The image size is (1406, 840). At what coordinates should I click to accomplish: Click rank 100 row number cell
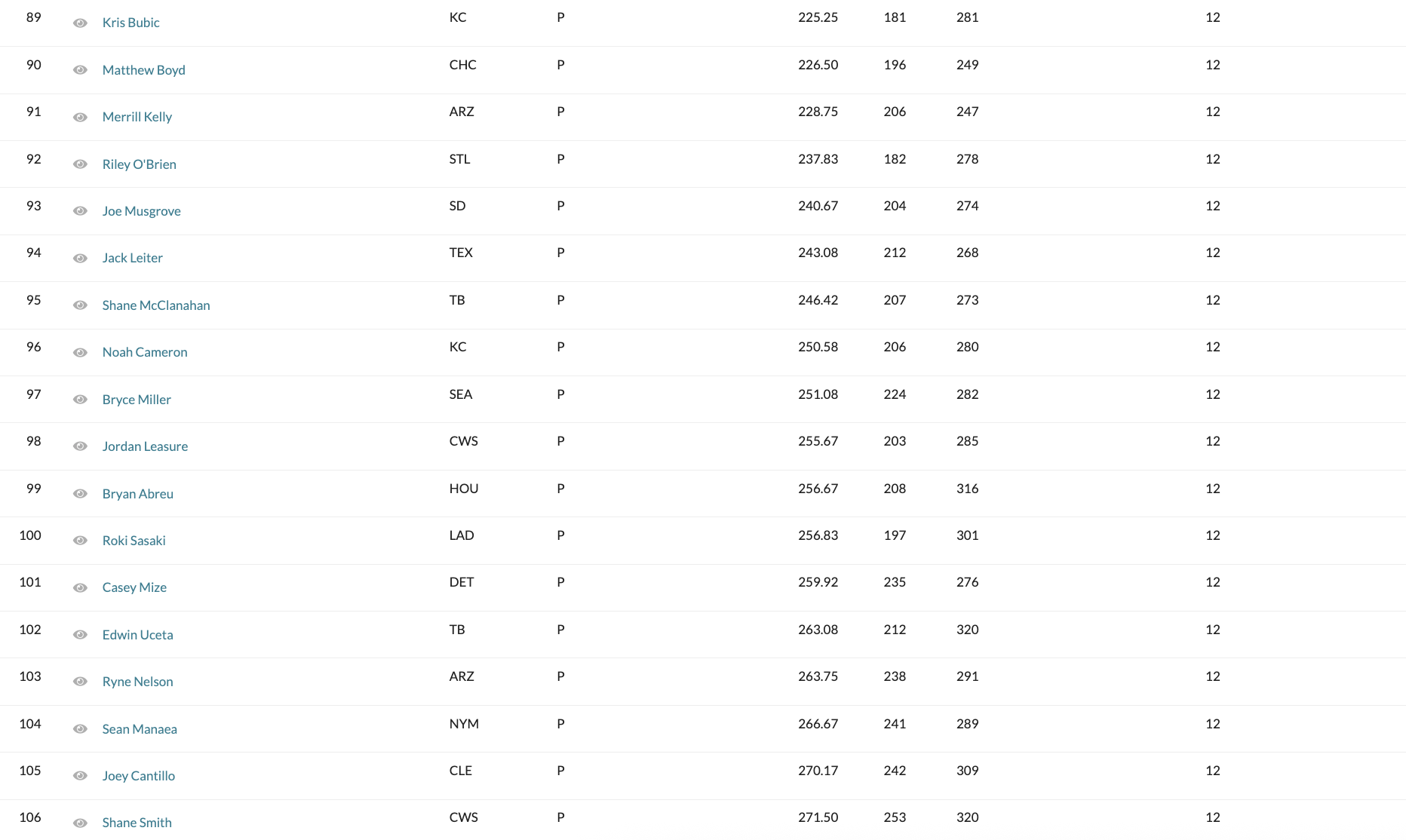(x=30, y=535)
